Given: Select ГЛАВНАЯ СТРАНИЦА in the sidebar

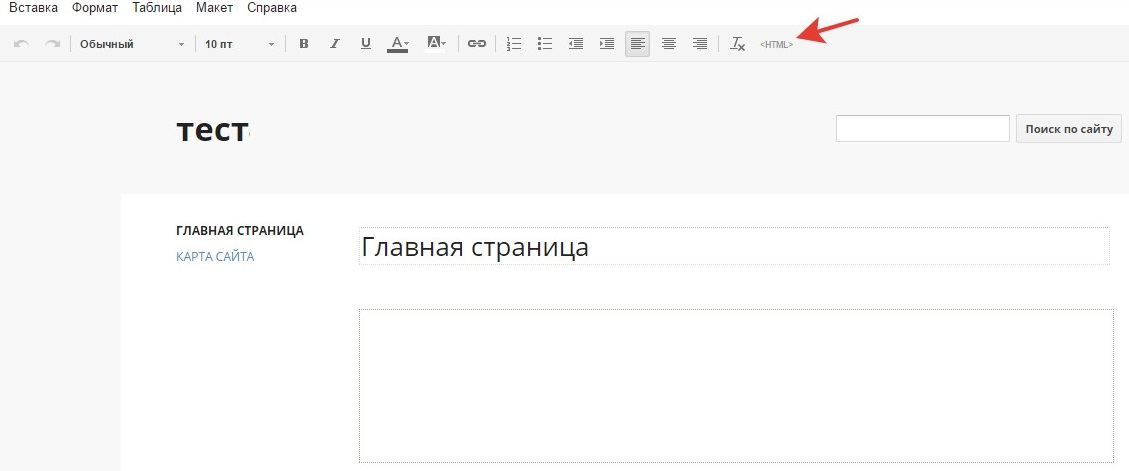Looking at the screenshot, I should point(240,230).
